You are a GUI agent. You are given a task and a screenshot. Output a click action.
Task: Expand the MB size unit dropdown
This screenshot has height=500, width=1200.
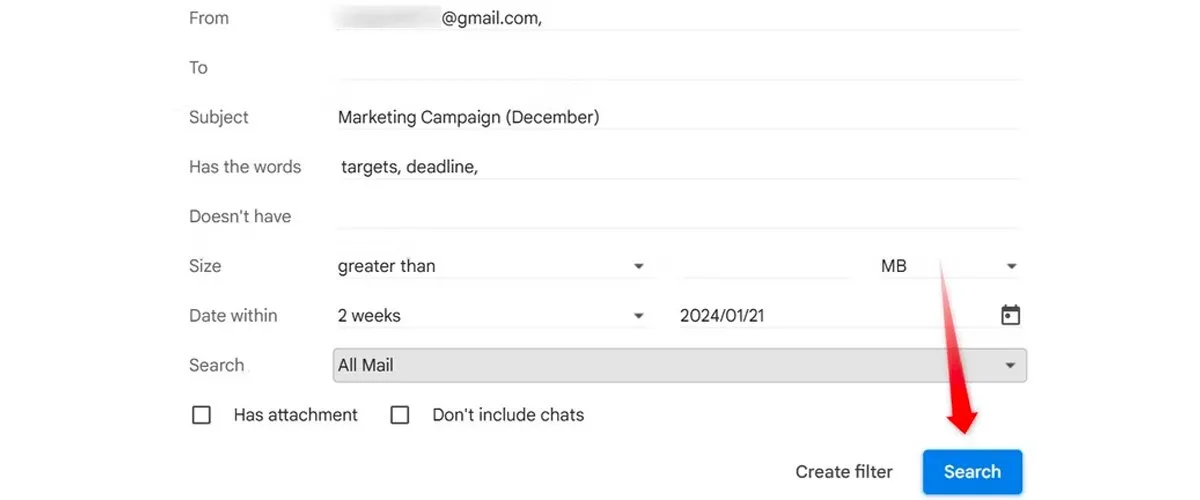pos(947,266)
